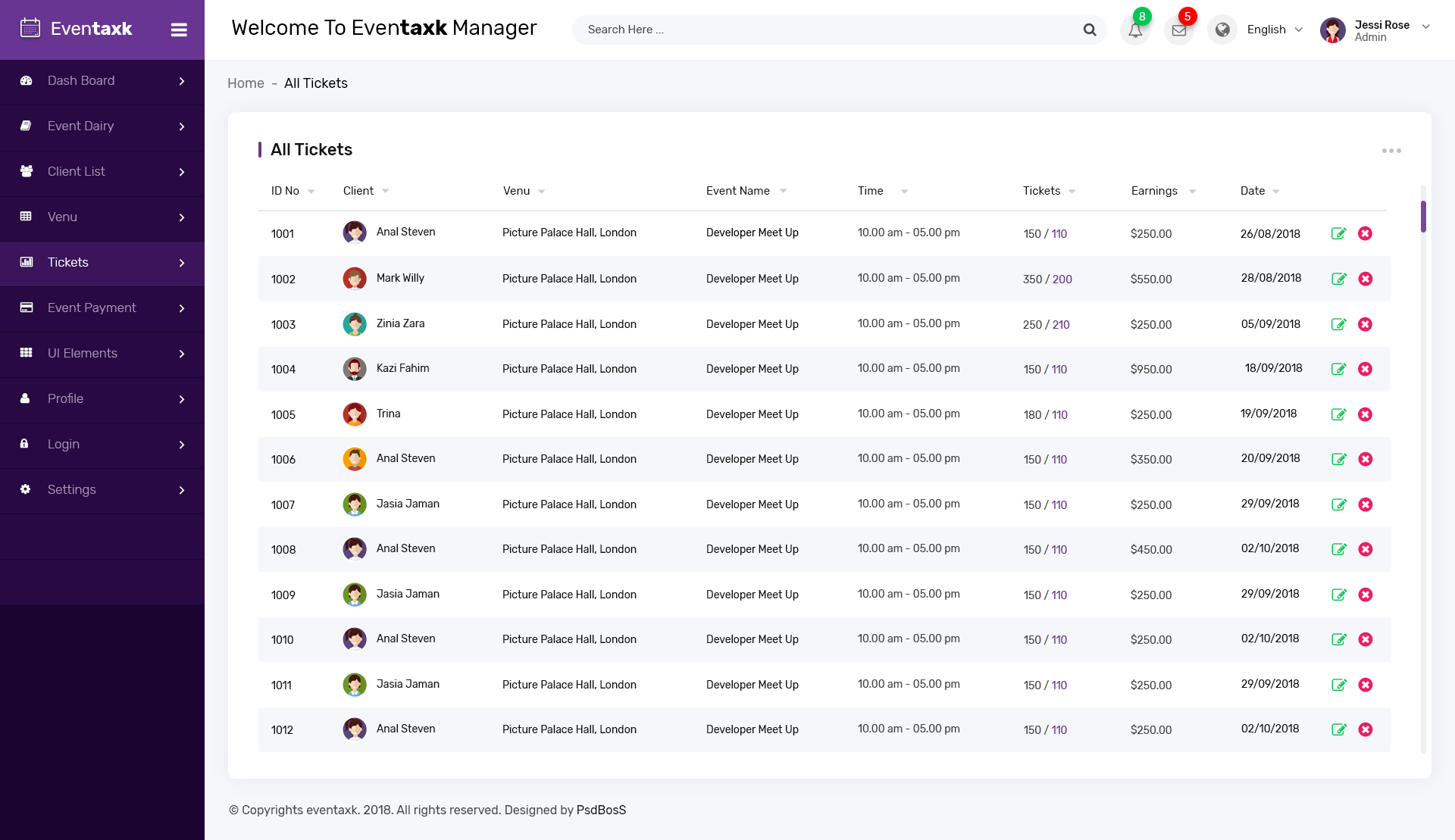The width and height of the screenshot is (1455, 840).
Task: Expand the Client List sidebar chevron
Action: (182, 172)
